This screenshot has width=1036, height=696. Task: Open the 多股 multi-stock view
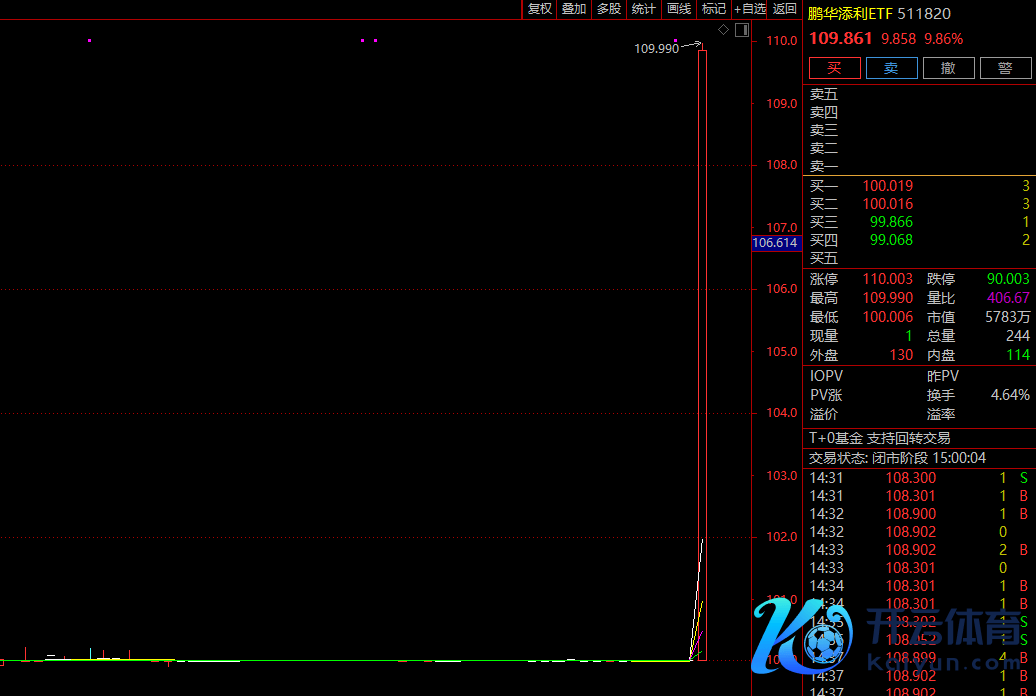(x=609, y=9)
